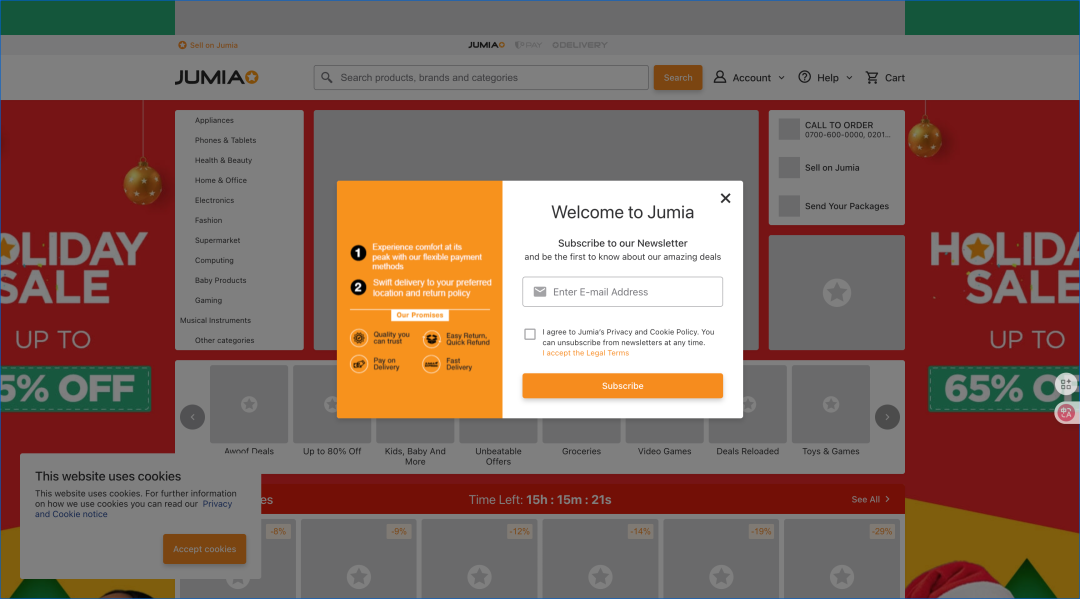Click the Fast Delivery icon

click(431, 364)
